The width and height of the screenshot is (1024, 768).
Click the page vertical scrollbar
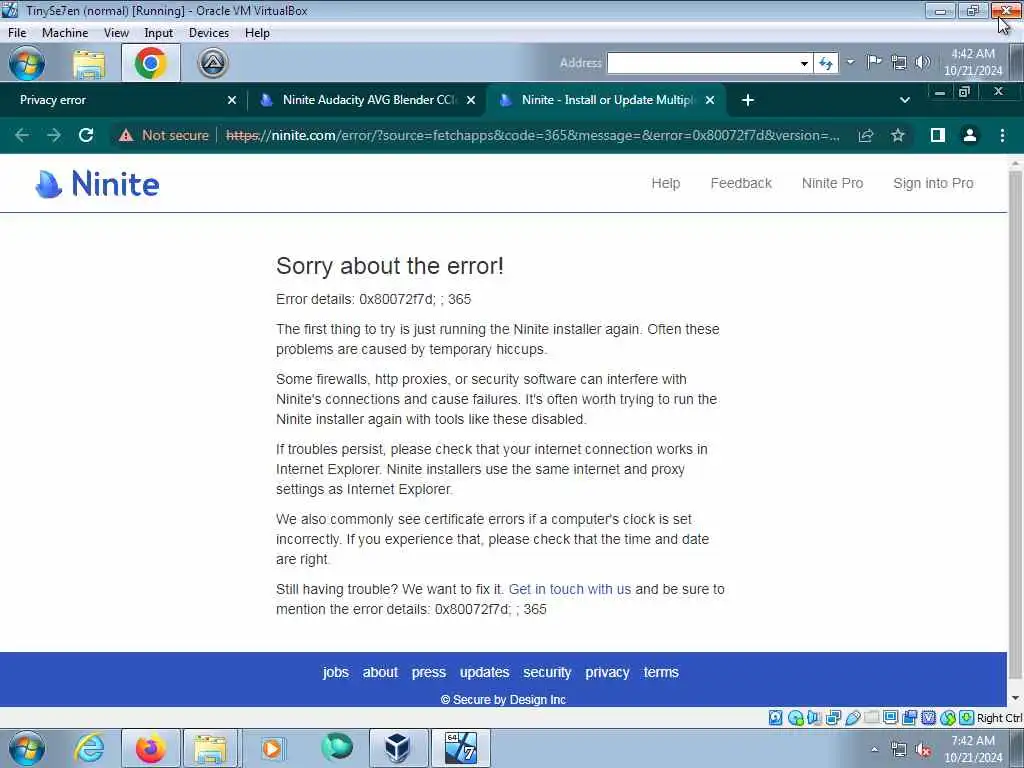(1015, 424)
